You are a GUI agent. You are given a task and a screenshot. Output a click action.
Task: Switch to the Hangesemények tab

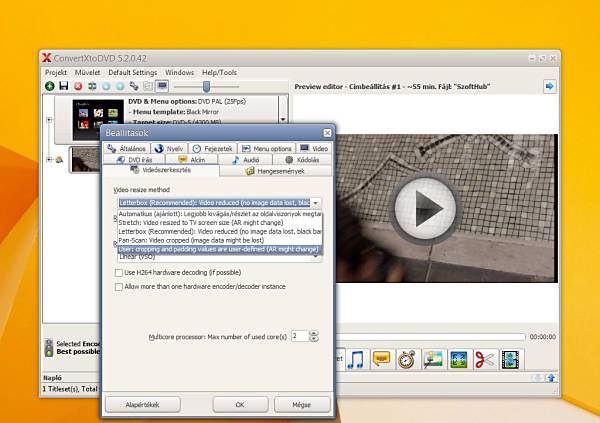(x=276, y=171)
